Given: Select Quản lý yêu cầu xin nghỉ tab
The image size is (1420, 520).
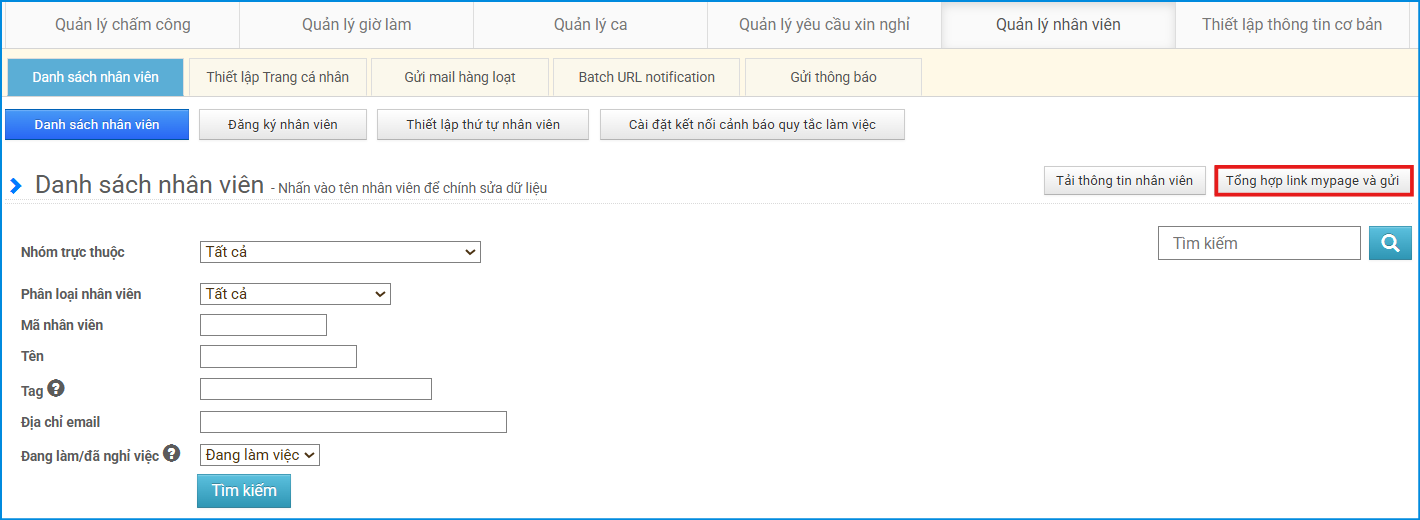Looking at the screenshot, I should (x=824, y=24).
